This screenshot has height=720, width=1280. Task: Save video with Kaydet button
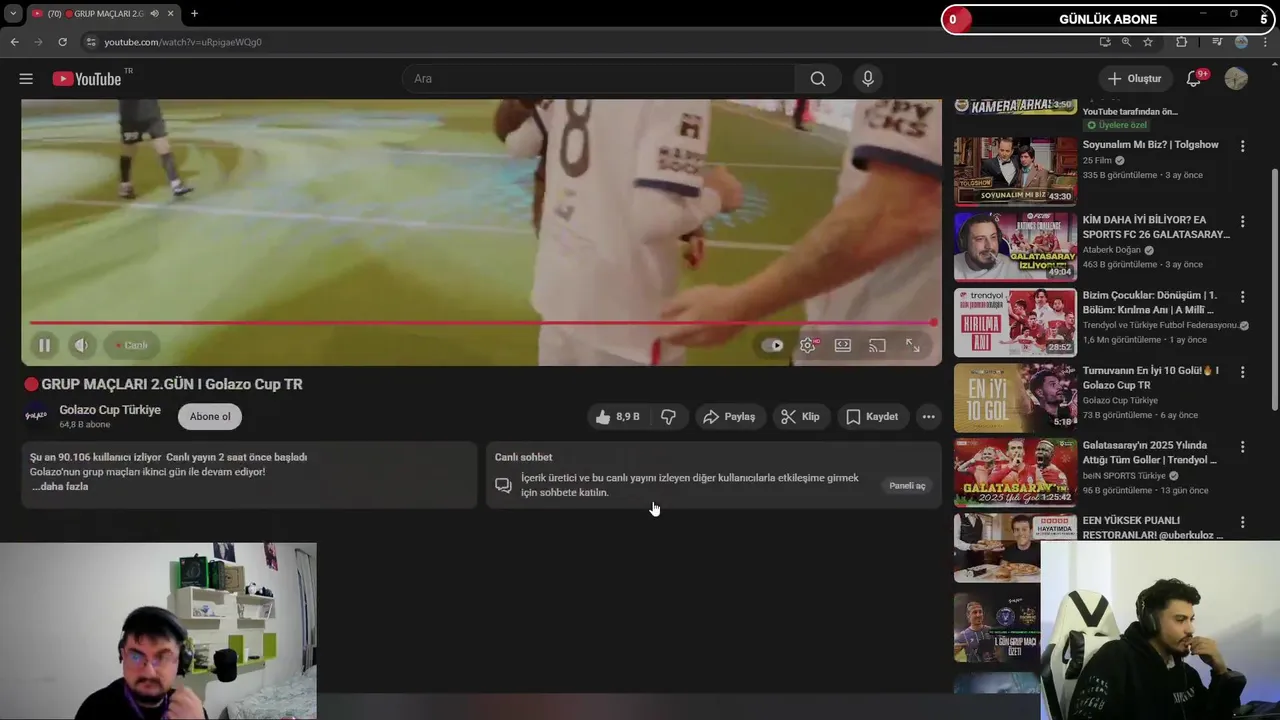click(x=872, y=417)
